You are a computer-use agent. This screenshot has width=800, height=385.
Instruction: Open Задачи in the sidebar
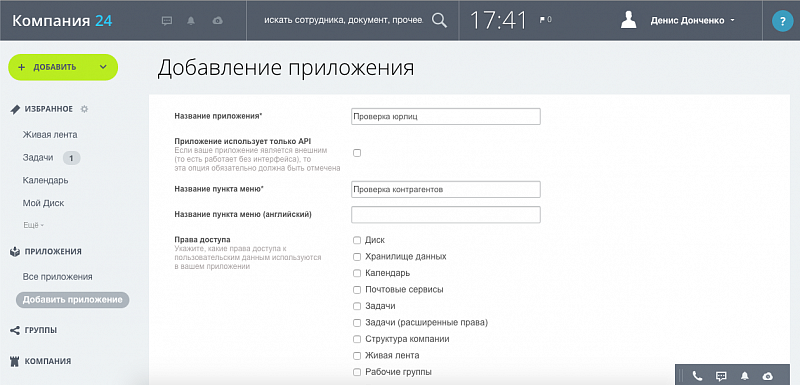point(38,158)
